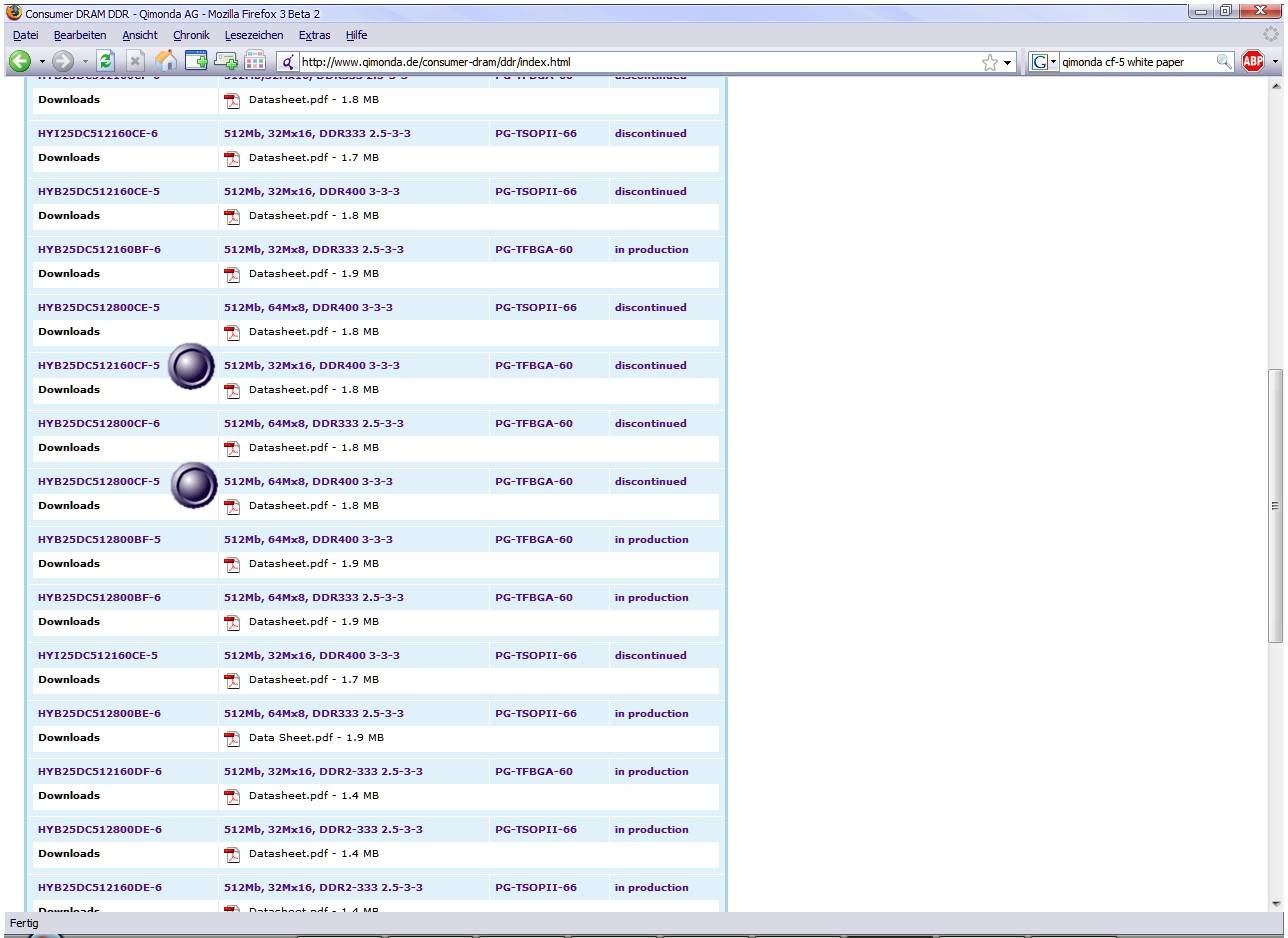Click the vertical scrollbar thumb
The image size is (1288, 938).
coord(1274,505)
